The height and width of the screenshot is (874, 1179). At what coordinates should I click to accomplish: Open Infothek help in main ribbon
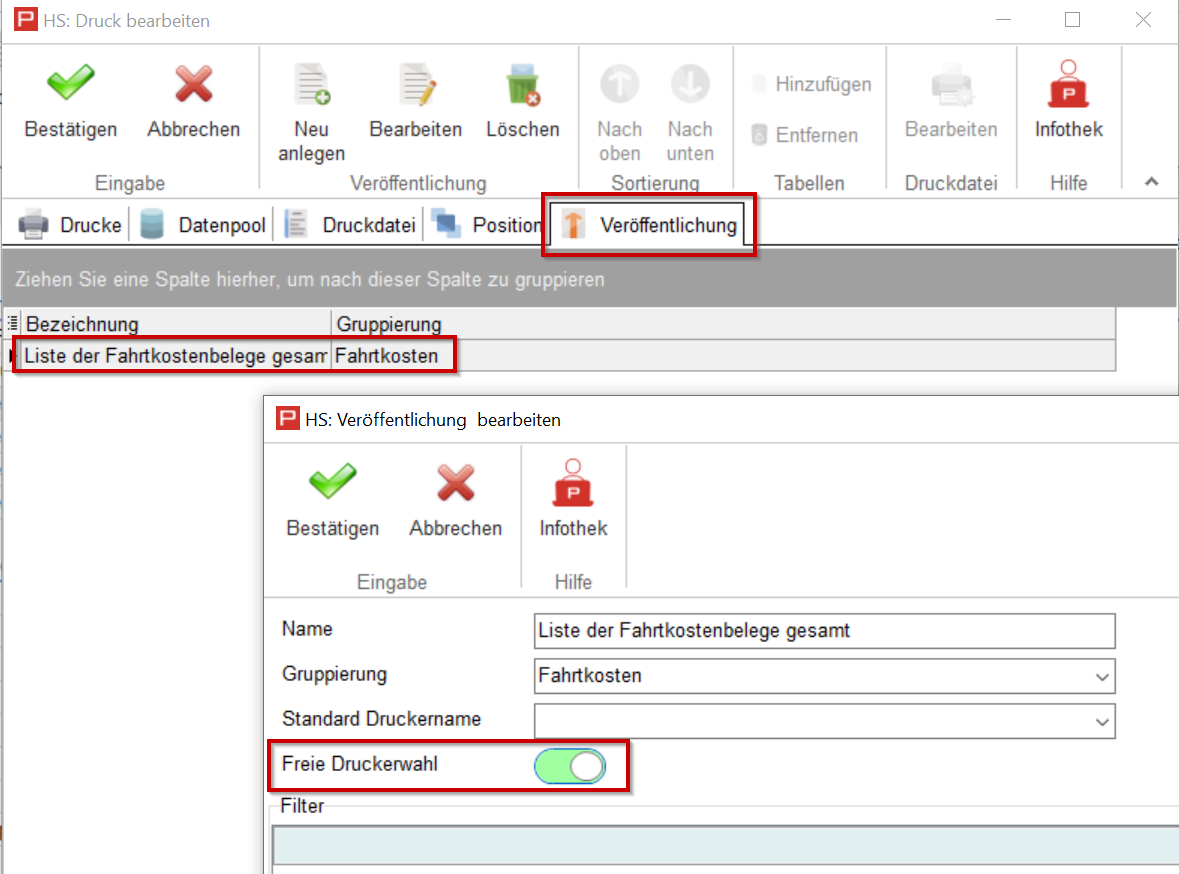[1068, 86]
